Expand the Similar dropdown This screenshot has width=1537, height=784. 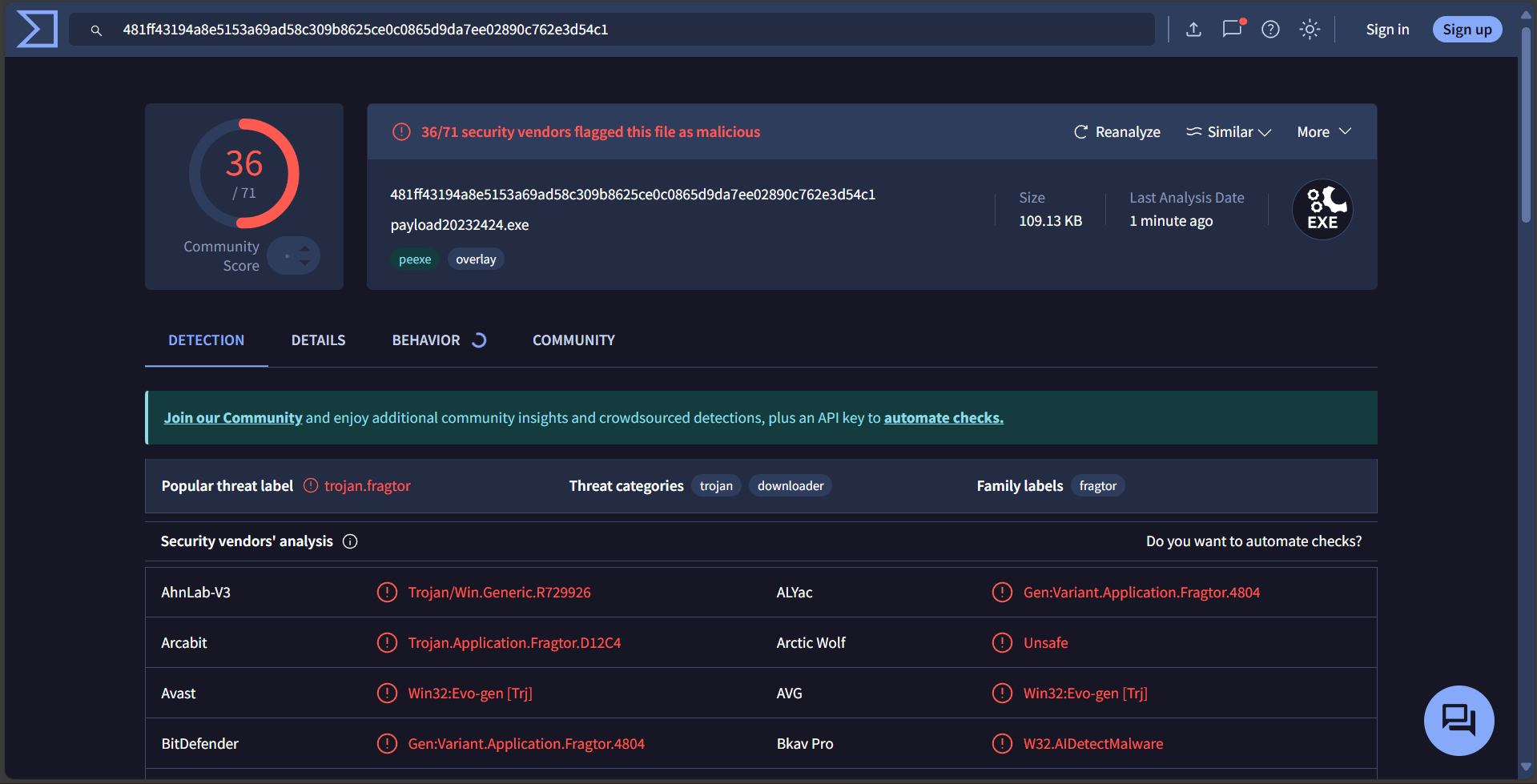1229,132
